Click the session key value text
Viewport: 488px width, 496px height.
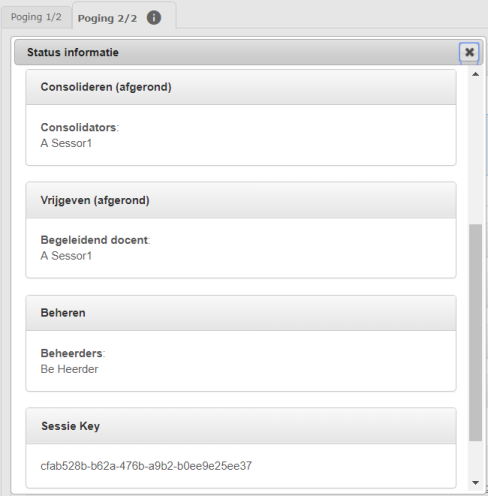[146, 466]
